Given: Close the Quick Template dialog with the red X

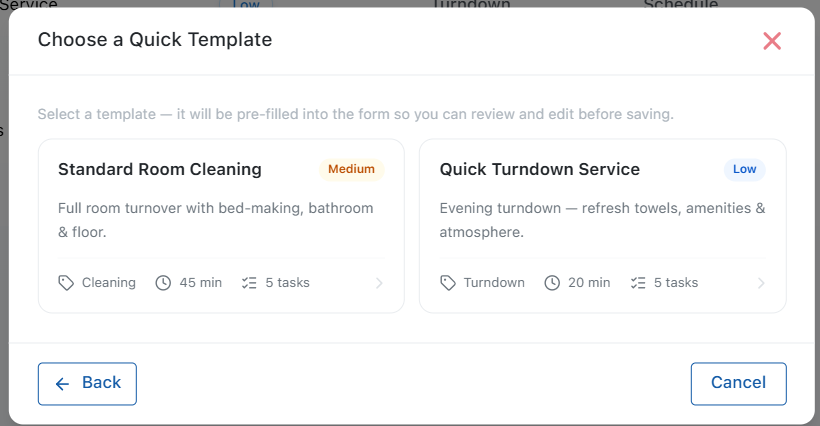Looking at the screenshot, I should tap(772, 41).
